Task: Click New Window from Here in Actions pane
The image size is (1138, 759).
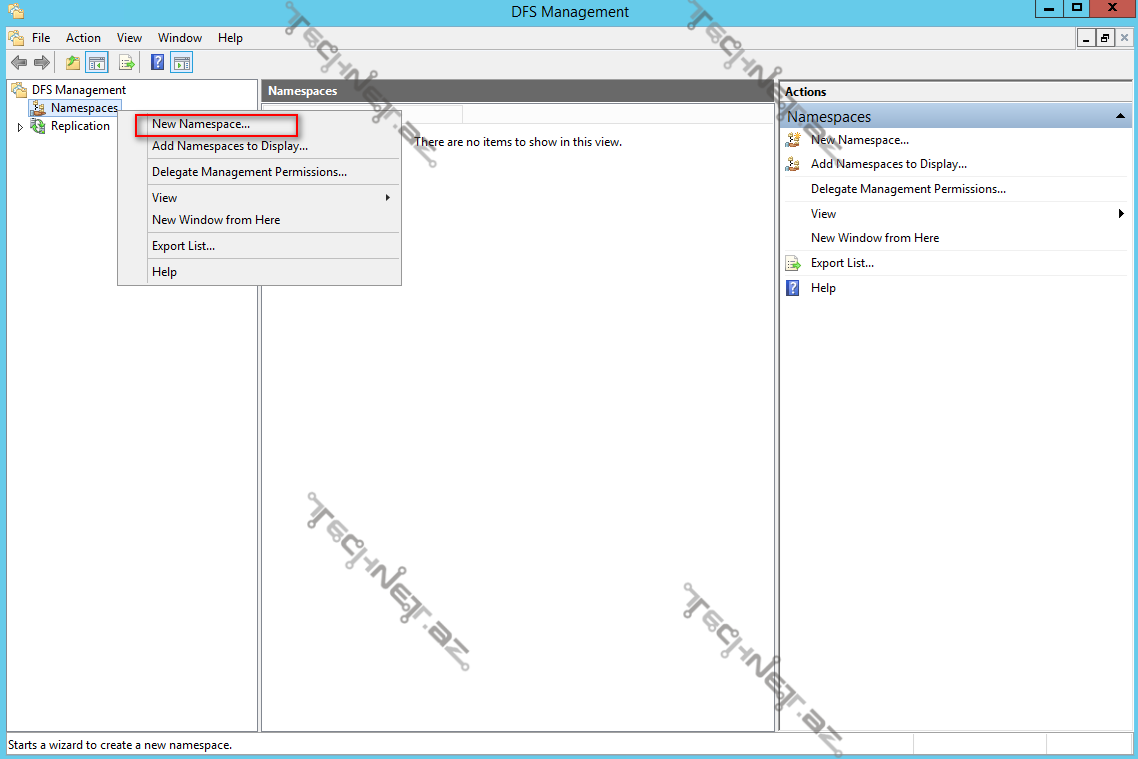Action: coord(875,238)
